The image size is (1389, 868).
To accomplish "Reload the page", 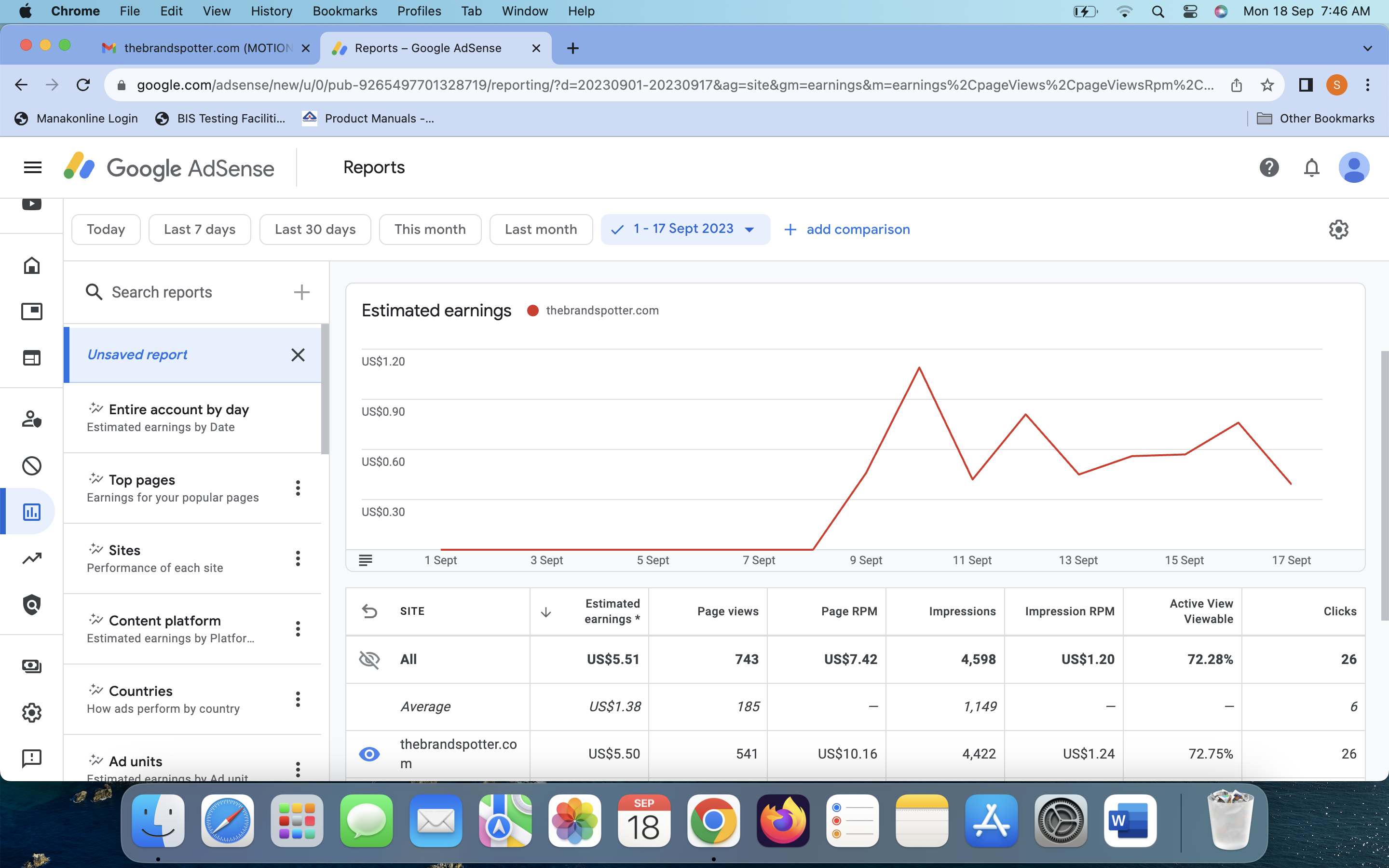I will click(x=83, y=85).
